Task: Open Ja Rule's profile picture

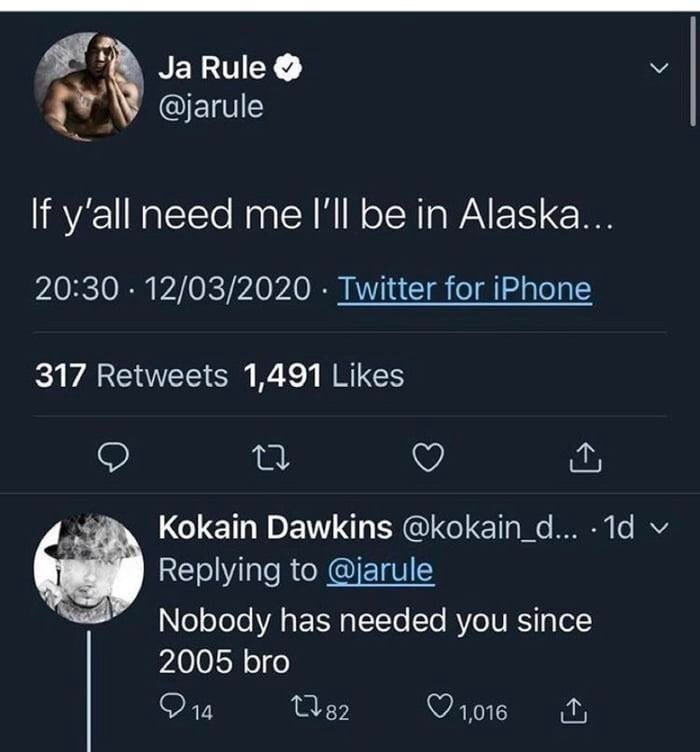Action: tap(88, 86)
